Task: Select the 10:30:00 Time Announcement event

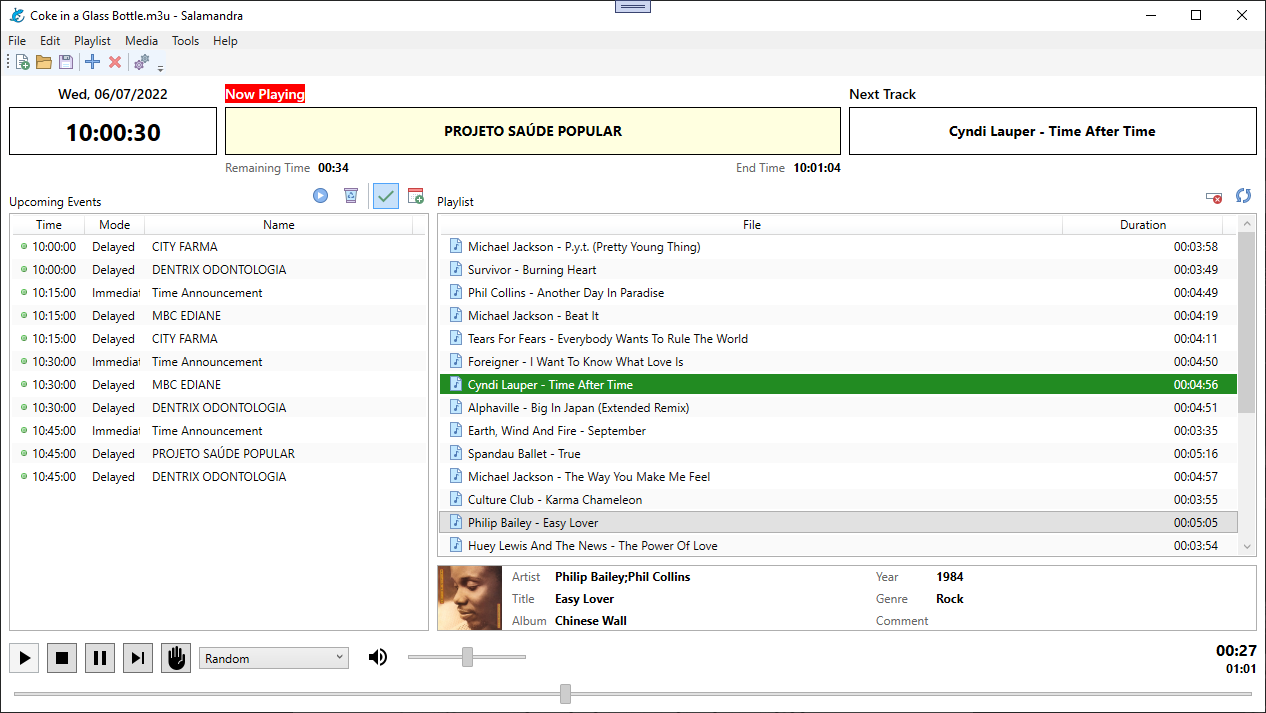Action: 218,362
